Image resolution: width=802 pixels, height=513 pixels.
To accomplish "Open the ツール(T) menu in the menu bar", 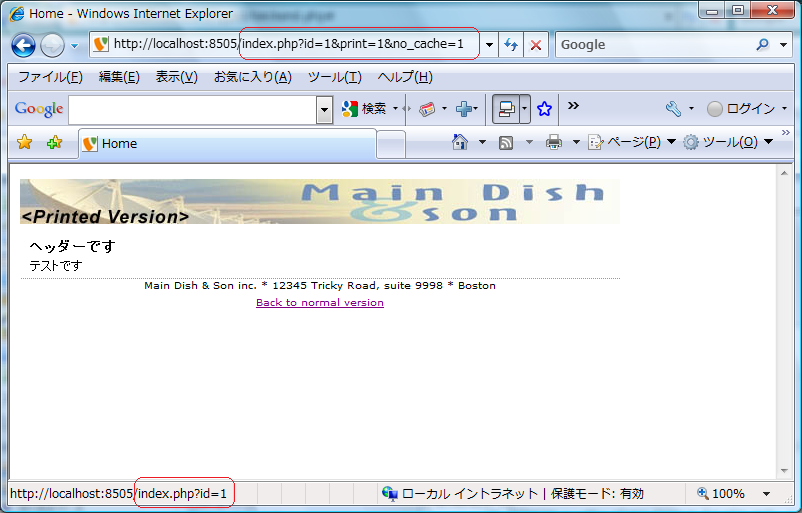I will point(335,77).
